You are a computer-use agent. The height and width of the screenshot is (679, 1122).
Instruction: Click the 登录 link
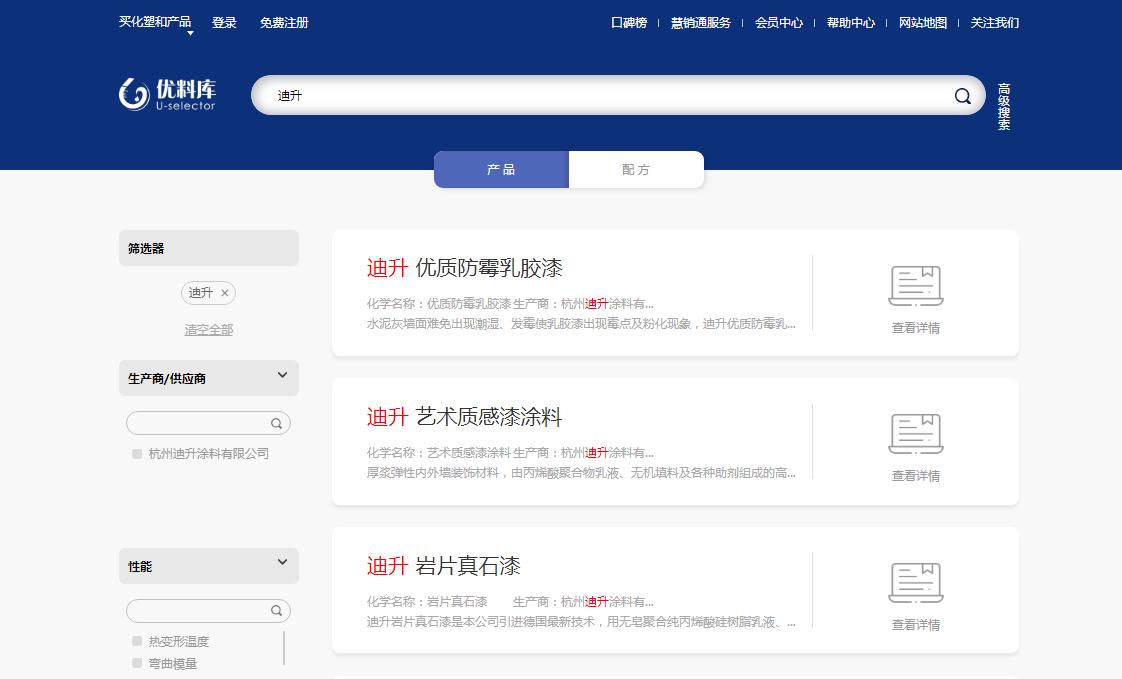pos(224,23)
